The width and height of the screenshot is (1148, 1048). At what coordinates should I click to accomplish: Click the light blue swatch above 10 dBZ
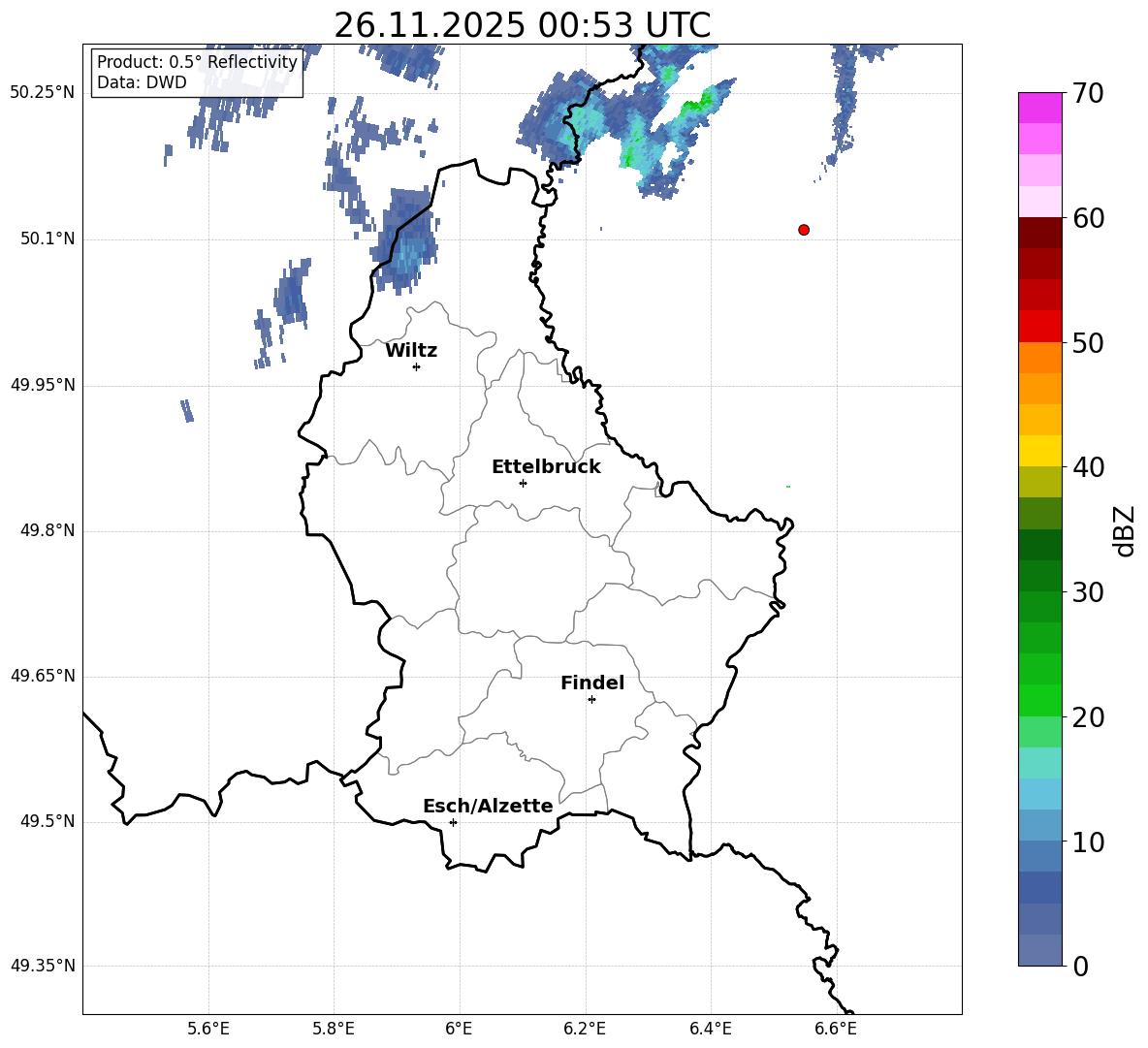(1040, 825)
